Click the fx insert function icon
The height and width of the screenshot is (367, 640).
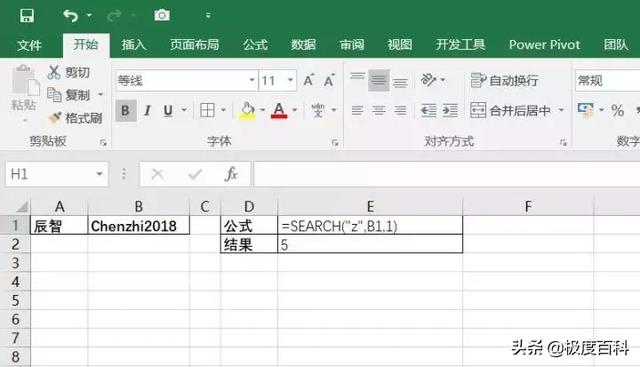tap(231, 174)
